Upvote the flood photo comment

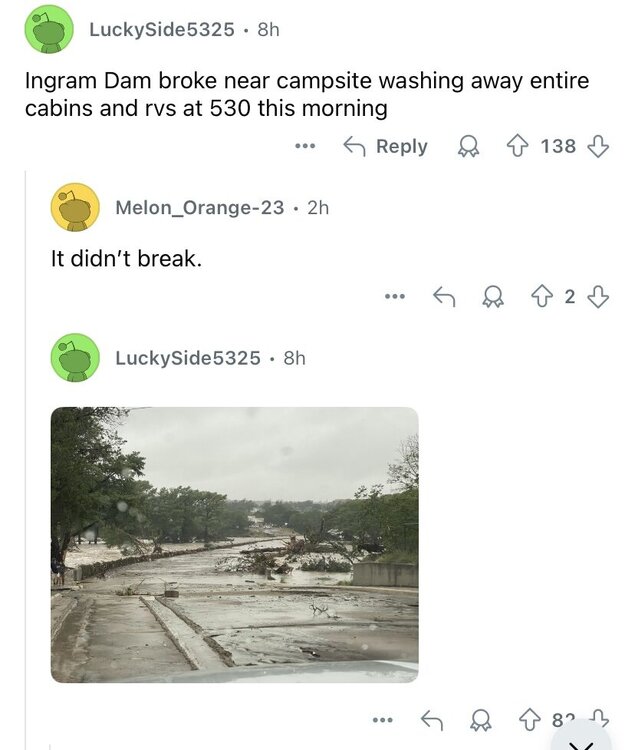530,718
